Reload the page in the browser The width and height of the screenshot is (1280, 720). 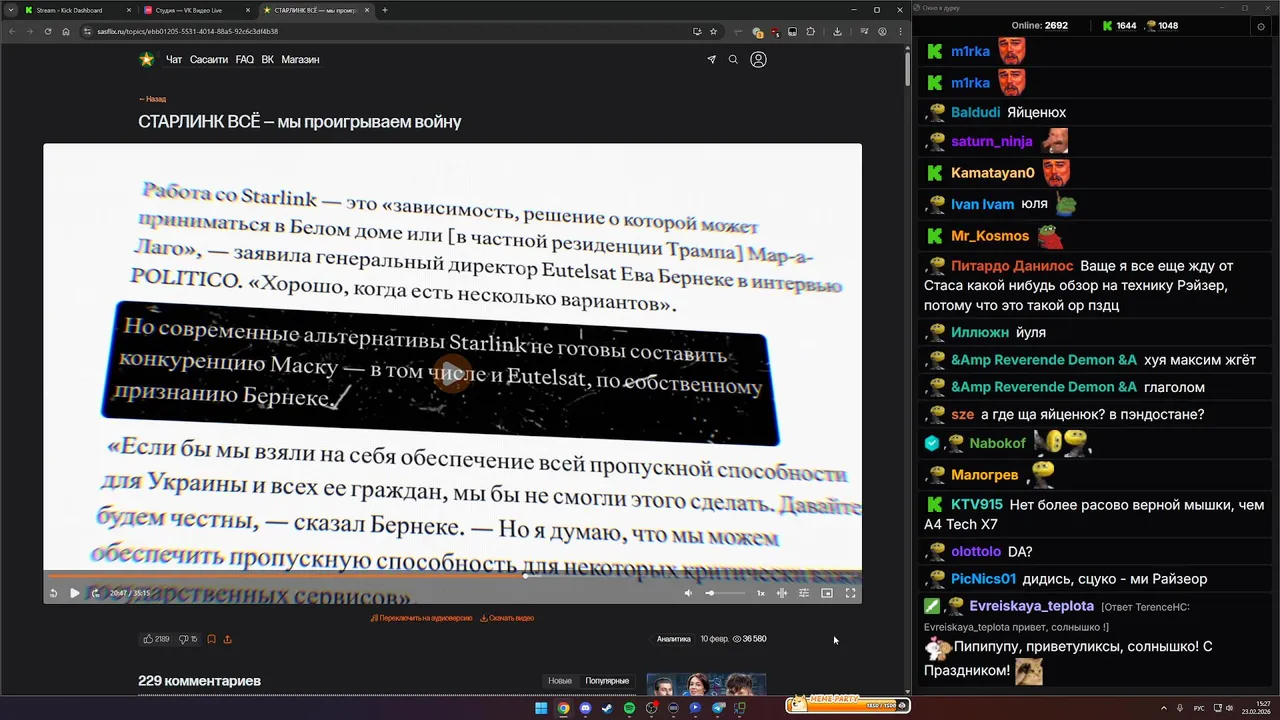coord(47,31)
